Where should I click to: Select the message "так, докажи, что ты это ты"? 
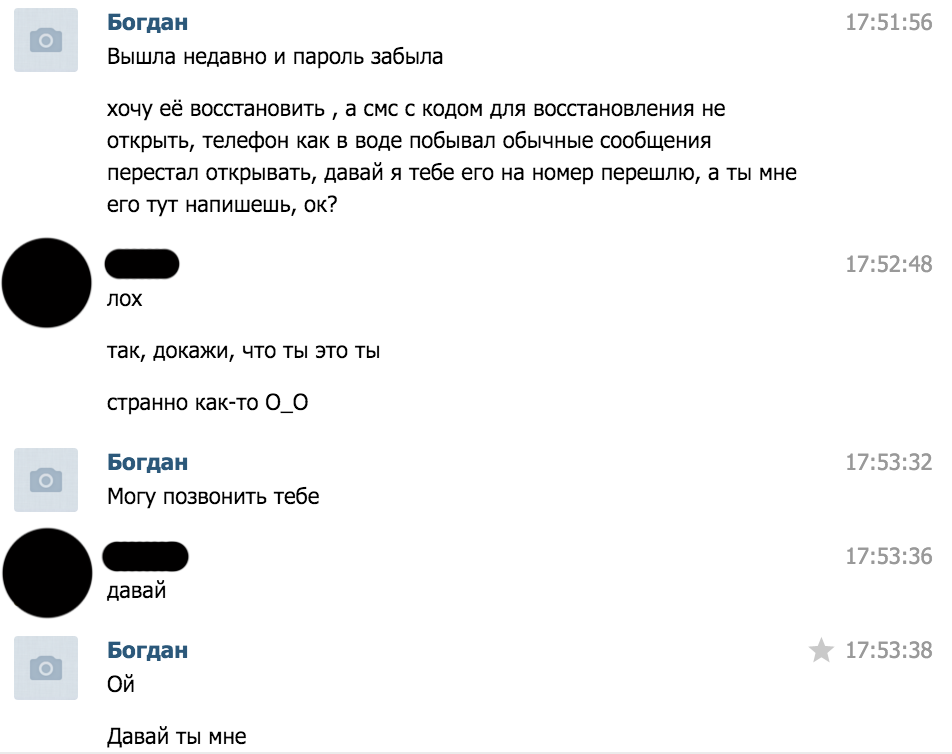(x=243, y=352)
